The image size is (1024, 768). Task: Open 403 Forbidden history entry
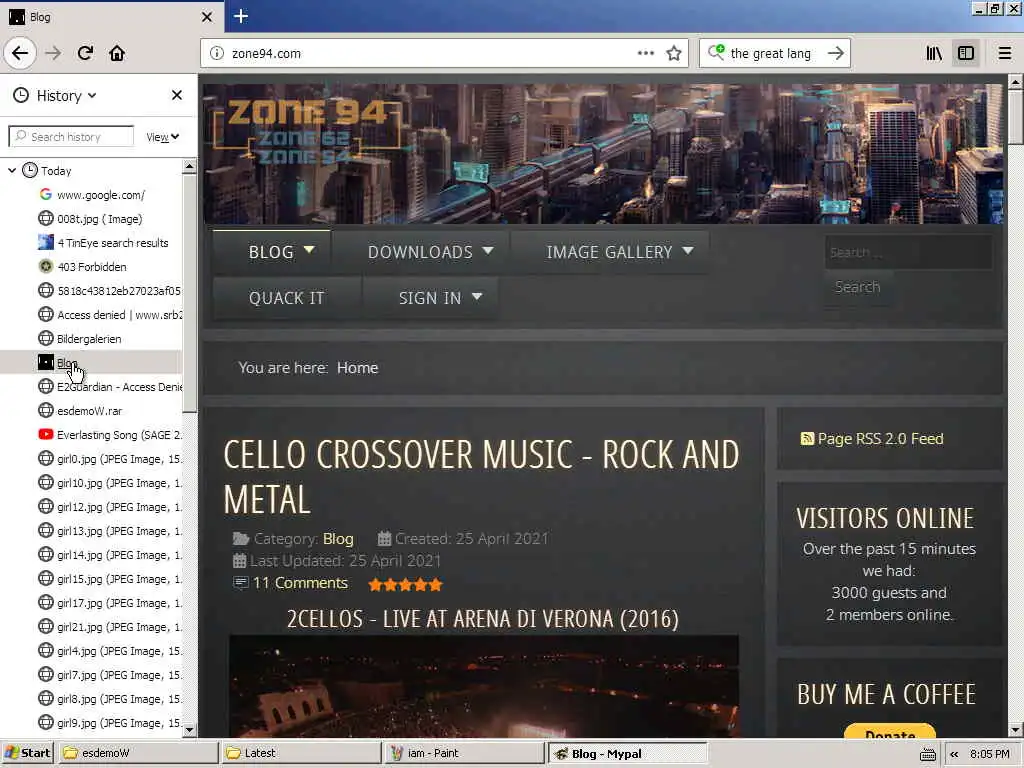click(x=82, y=266)
